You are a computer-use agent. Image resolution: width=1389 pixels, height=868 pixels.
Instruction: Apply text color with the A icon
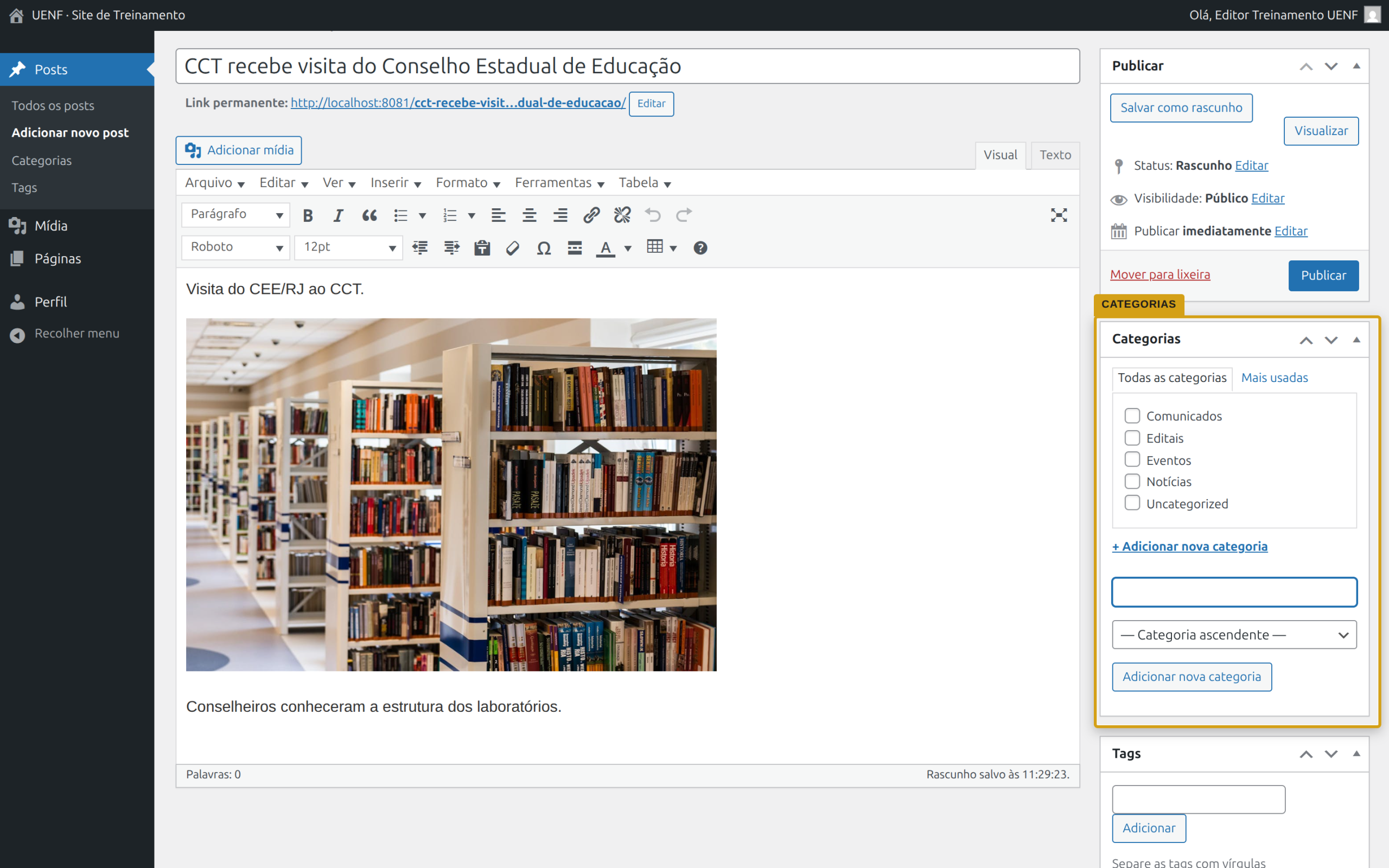tap(606, 248)
